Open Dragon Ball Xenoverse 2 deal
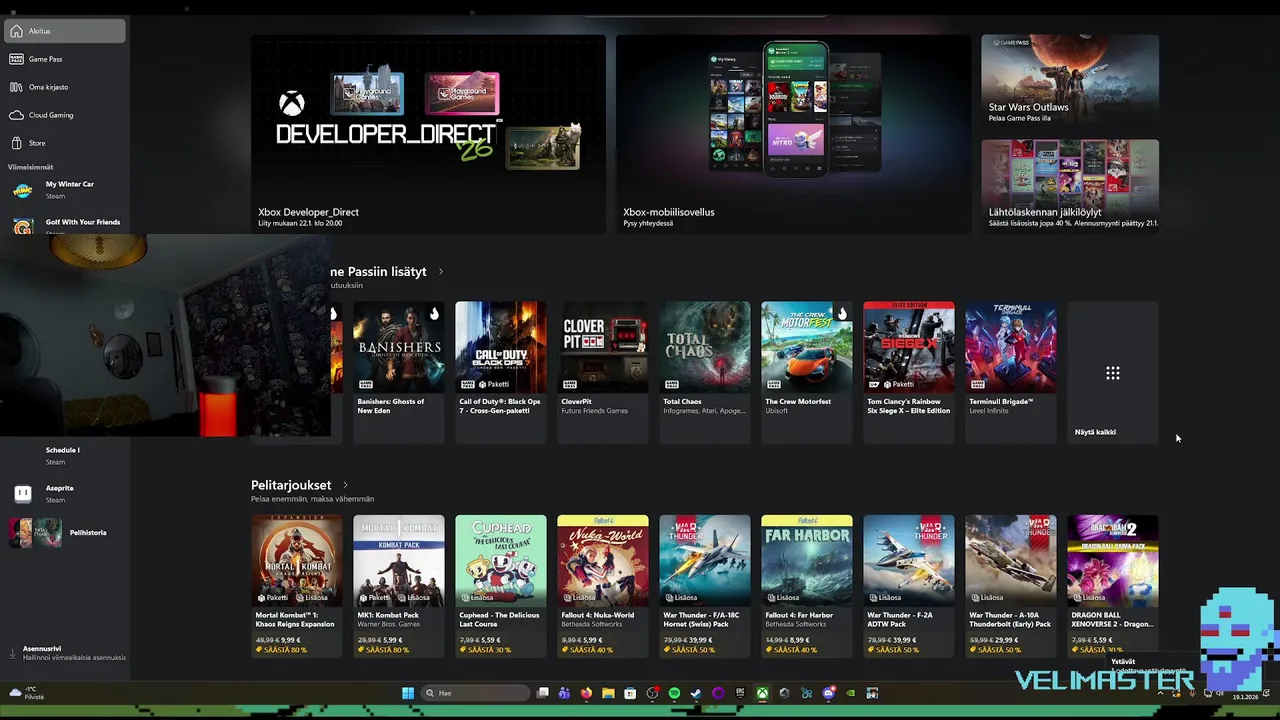The height and width of the screenshot is (720, 1280). coord(1112,586)
